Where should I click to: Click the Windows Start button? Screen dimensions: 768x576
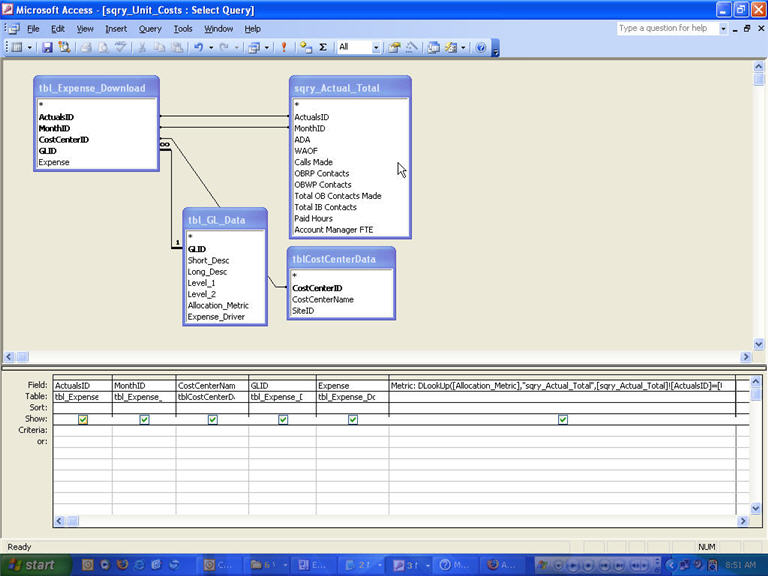click(x=30, y=565)
